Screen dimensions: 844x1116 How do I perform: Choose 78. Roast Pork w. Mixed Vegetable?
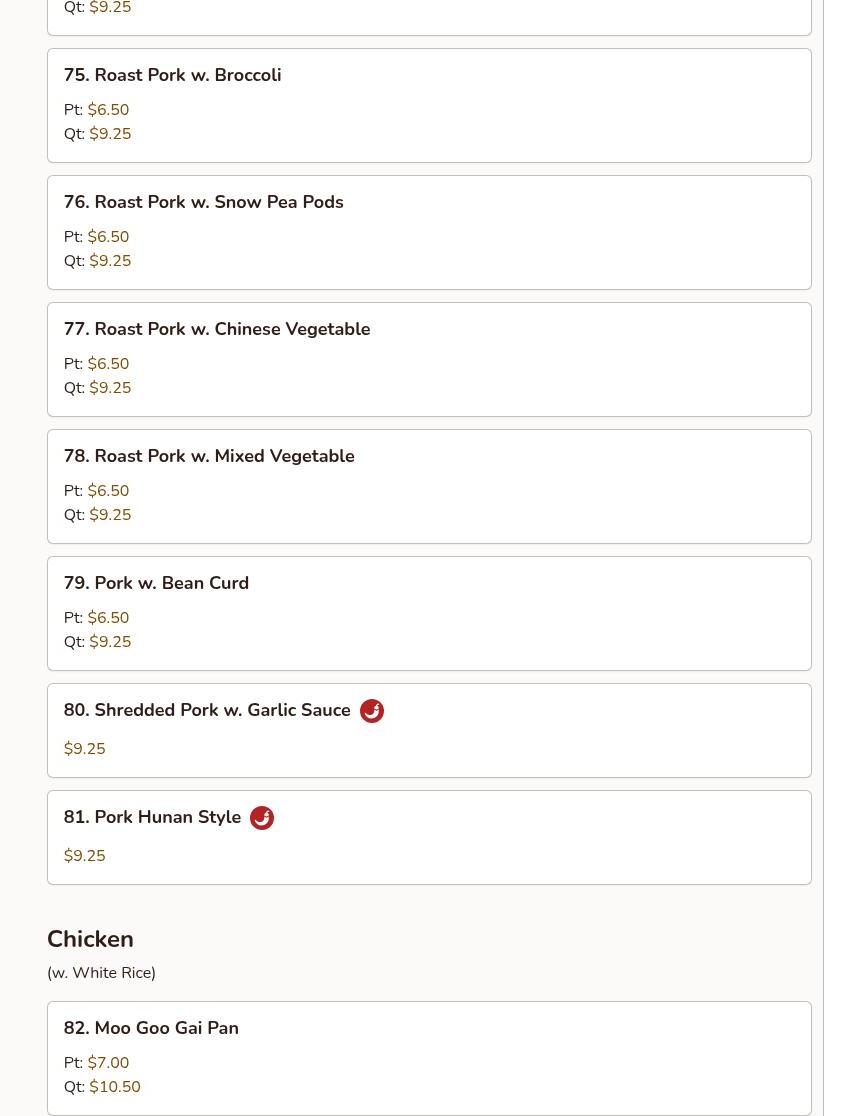coord(429,486)
